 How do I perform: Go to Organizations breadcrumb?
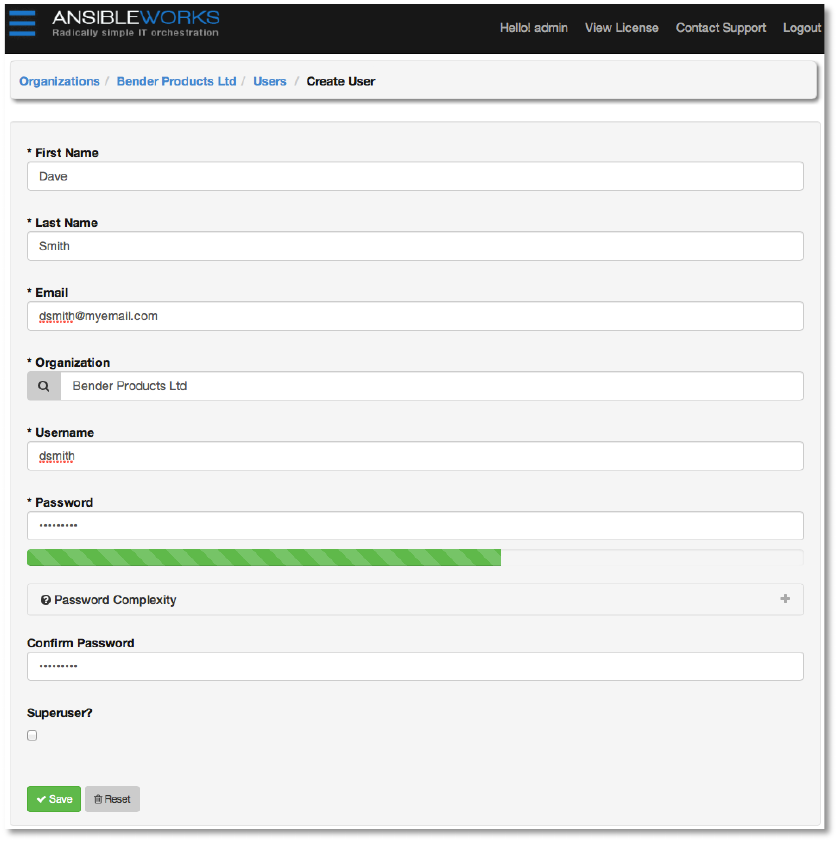60,82
